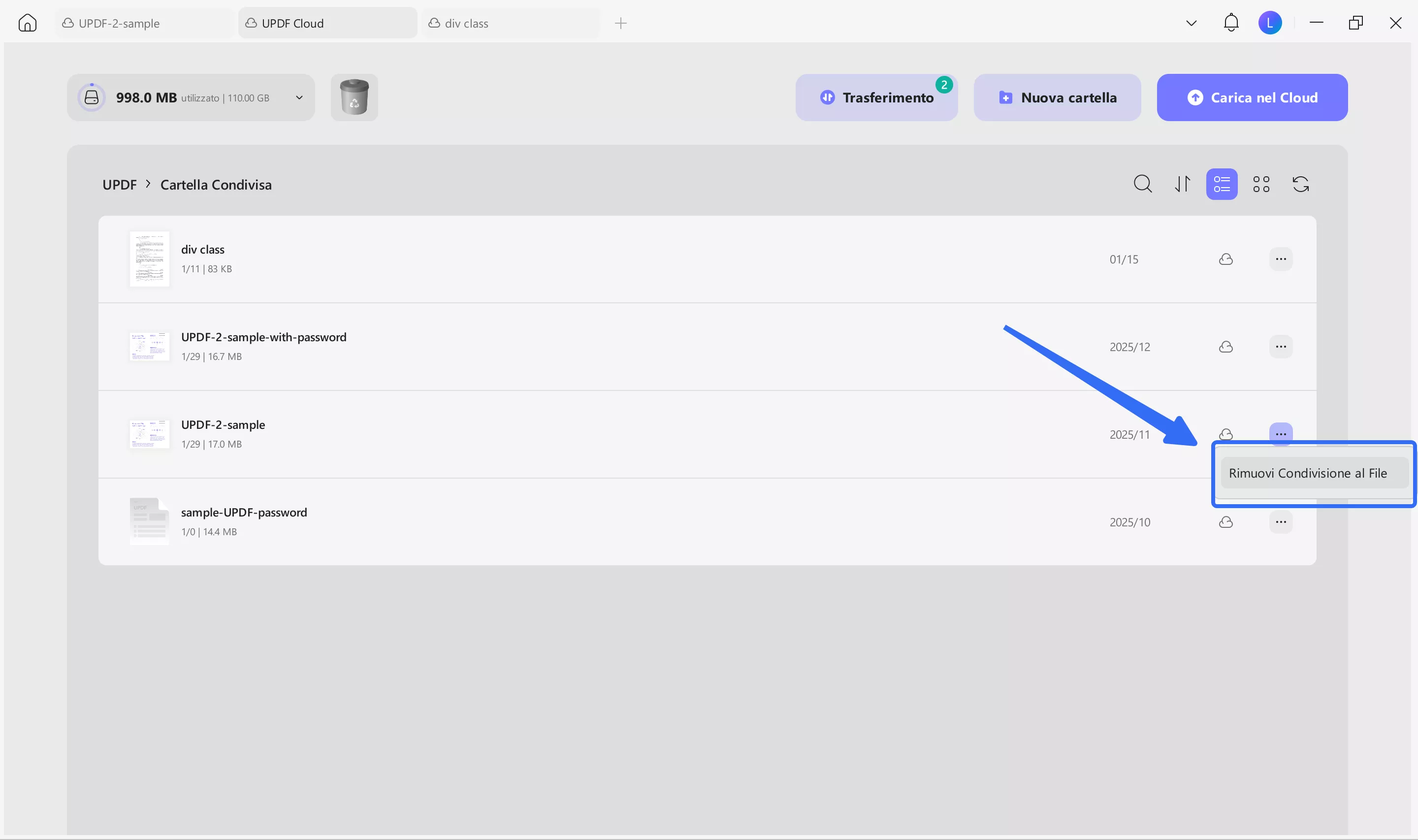This screenshot has height=840, width=1418.
Task: Open the notifications bell icon
Action: click(1231, 23)
